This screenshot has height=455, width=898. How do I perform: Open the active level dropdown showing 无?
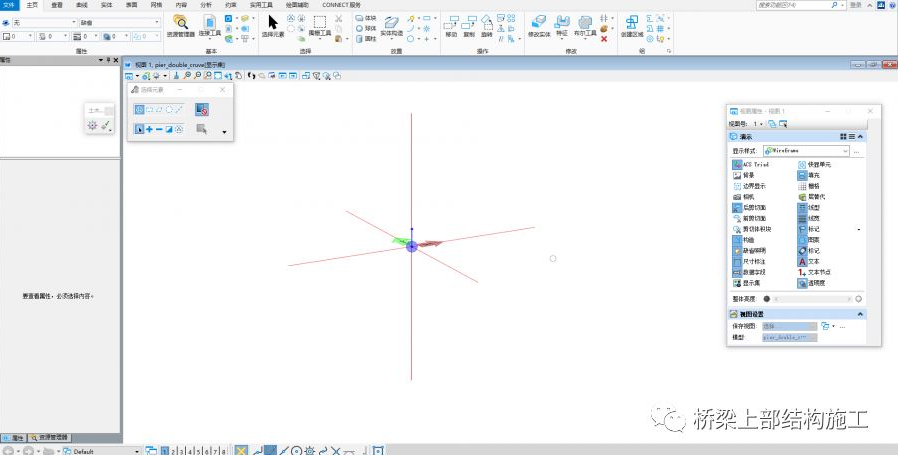[x=44, y=22]
